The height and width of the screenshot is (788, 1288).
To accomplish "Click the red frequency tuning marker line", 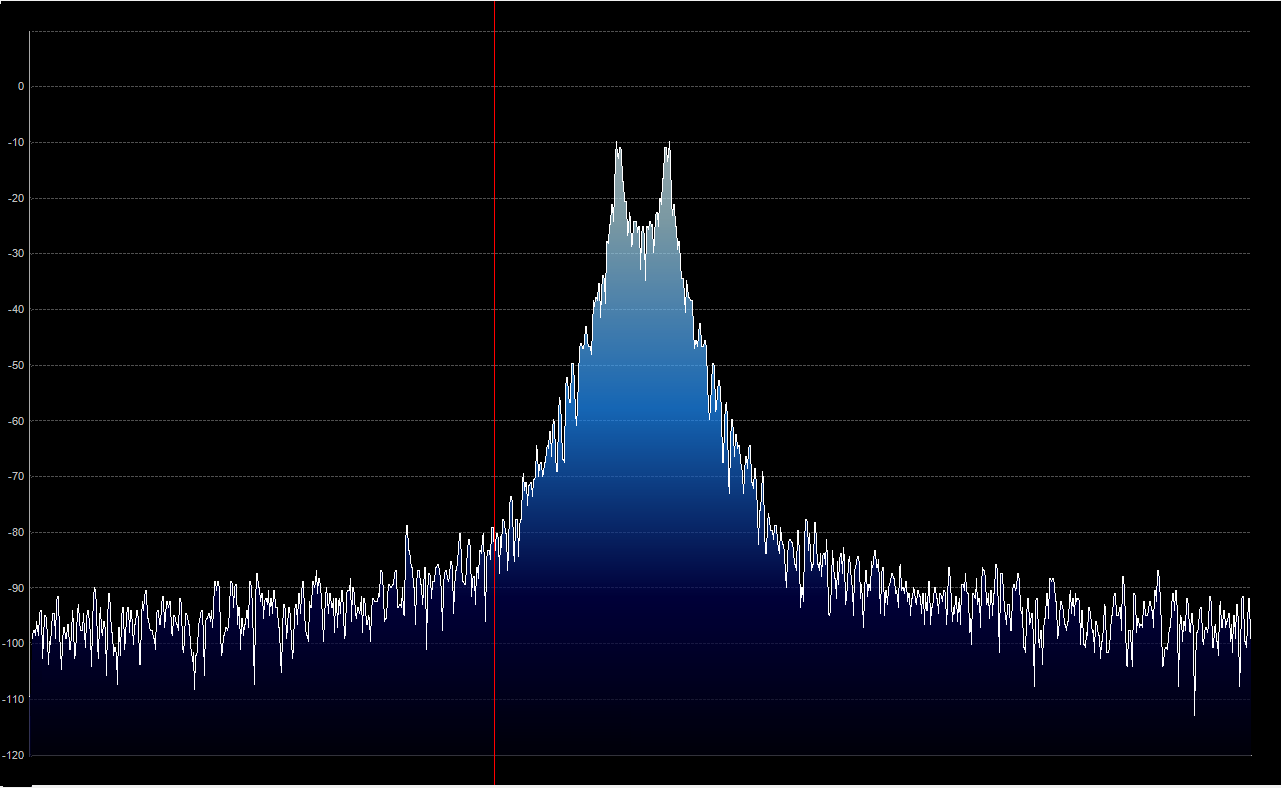I will [x=496, y=400].
